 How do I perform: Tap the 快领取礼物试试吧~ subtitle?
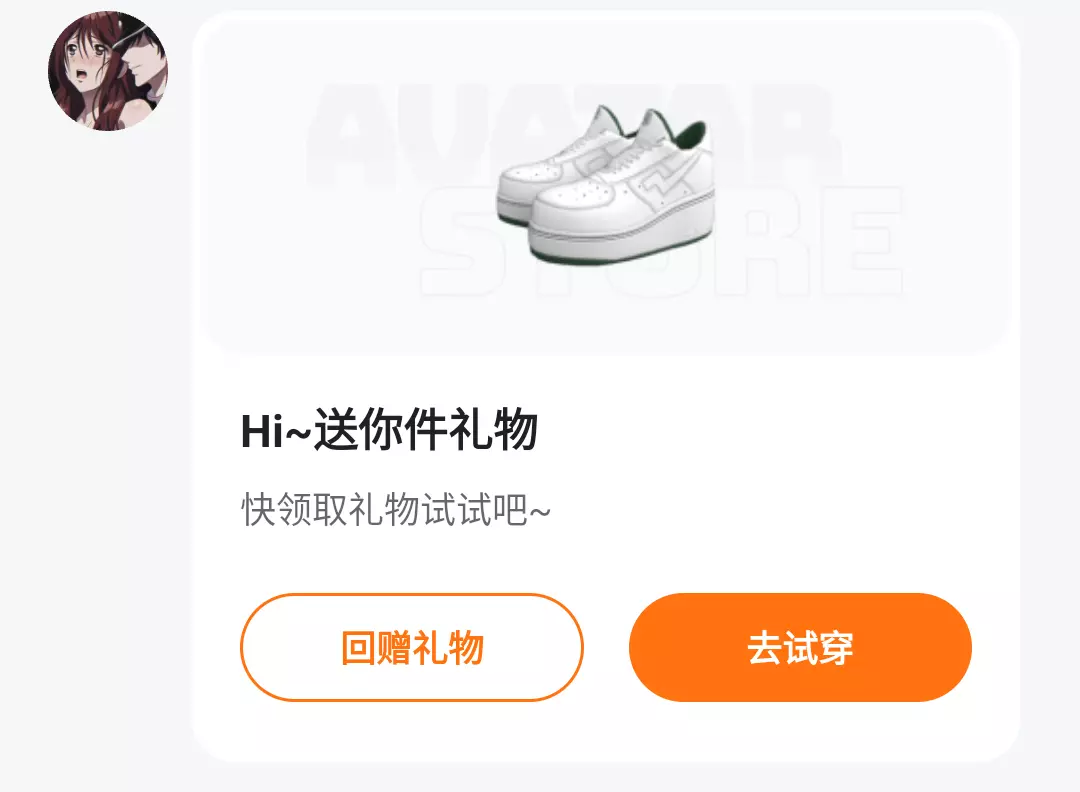(396, 510)
